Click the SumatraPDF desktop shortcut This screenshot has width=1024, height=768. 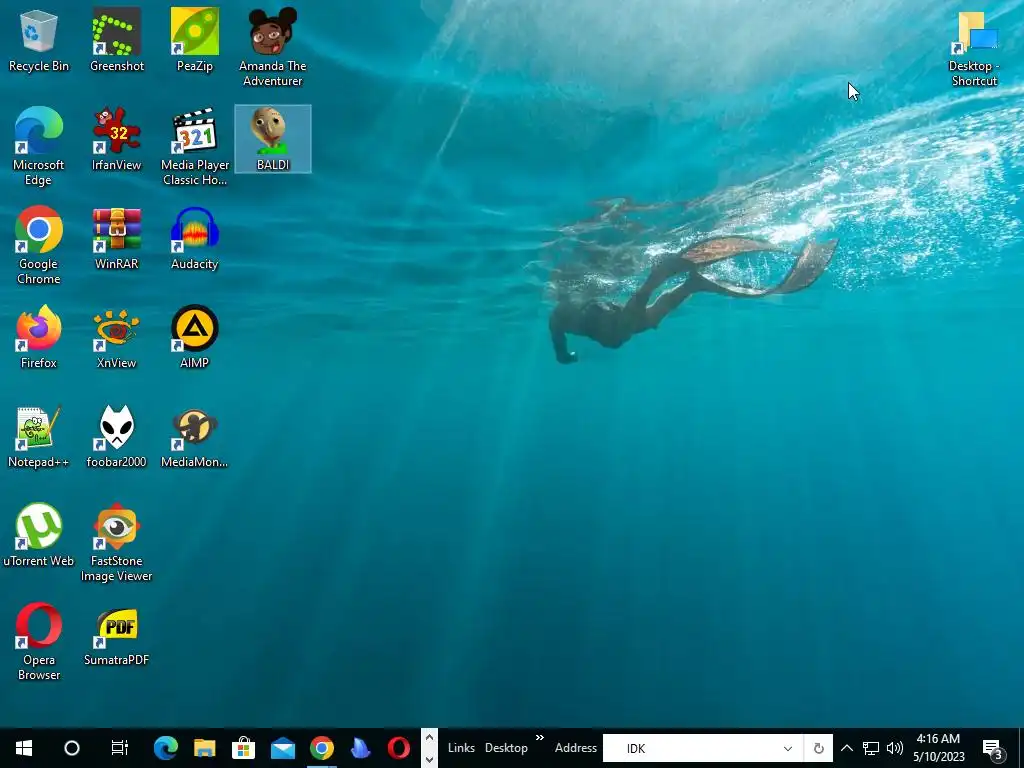116,635
